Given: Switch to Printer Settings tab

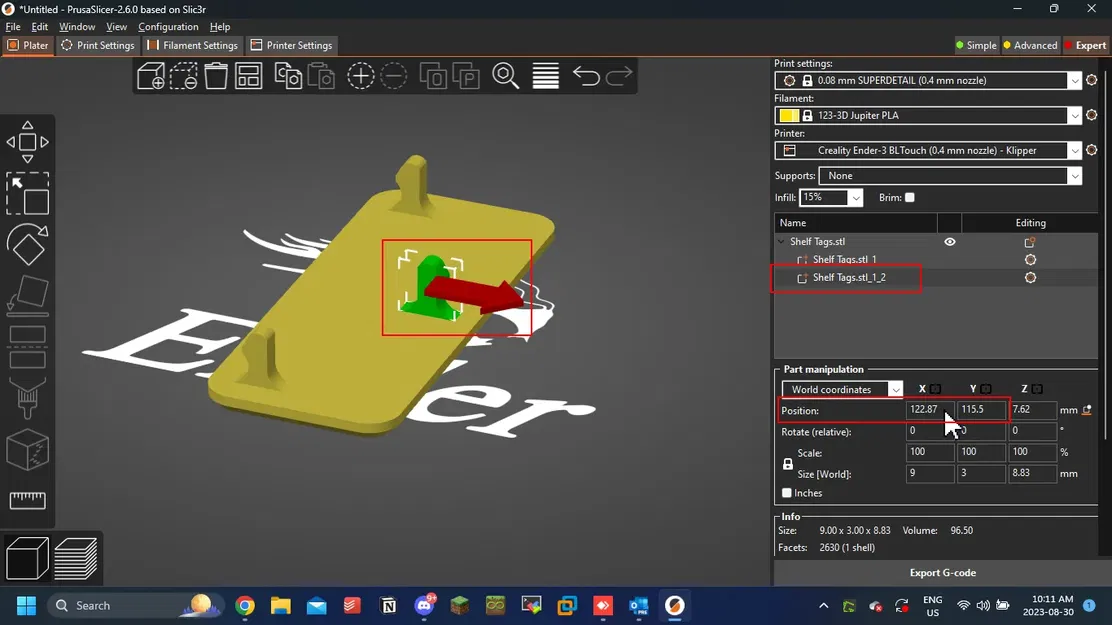Looking at the screenshot, I should (291, 45).
